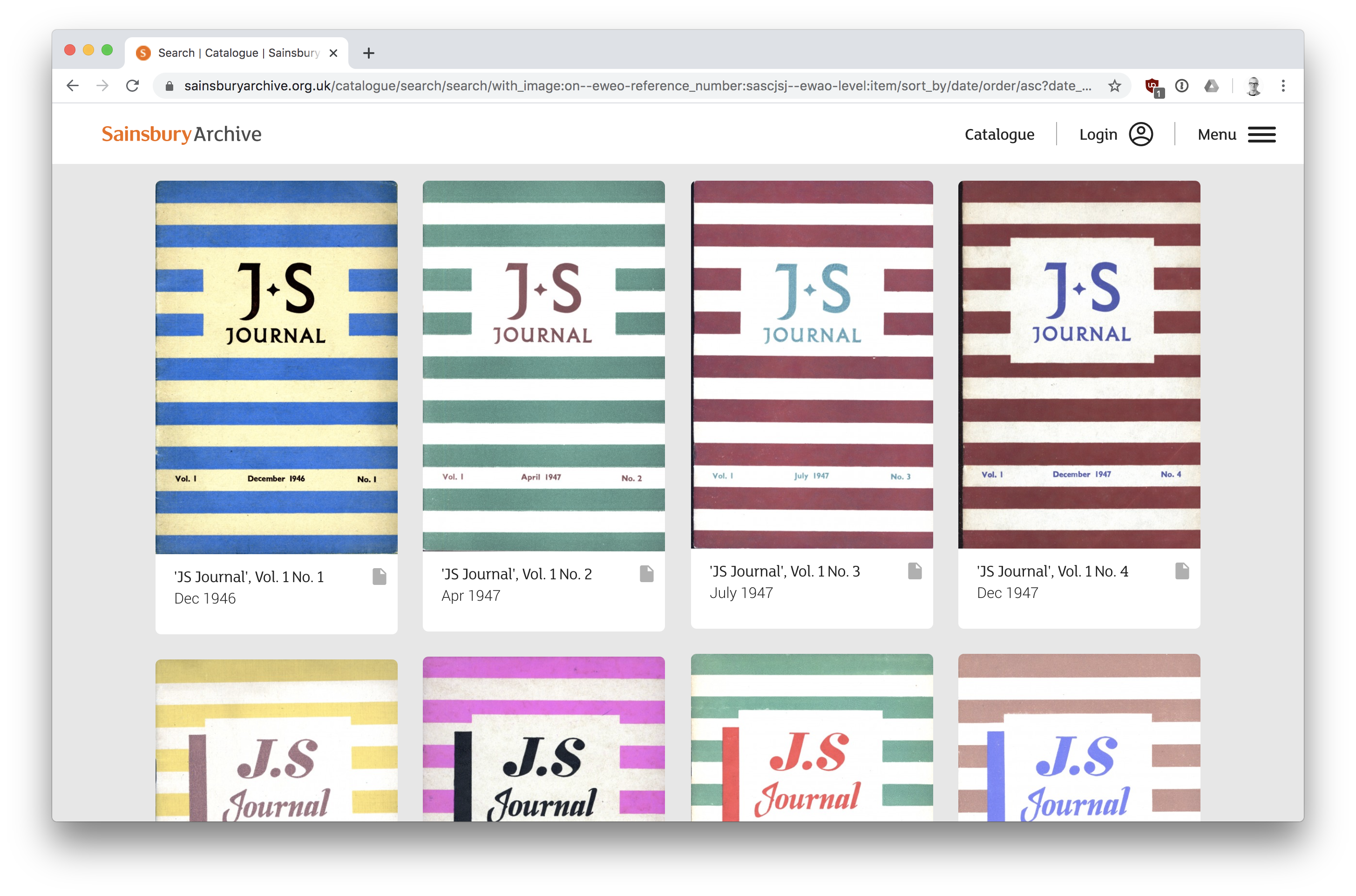Open the Catalogue navigation link
This screenshot has width=1356, height=896.
tap(999, 134)
